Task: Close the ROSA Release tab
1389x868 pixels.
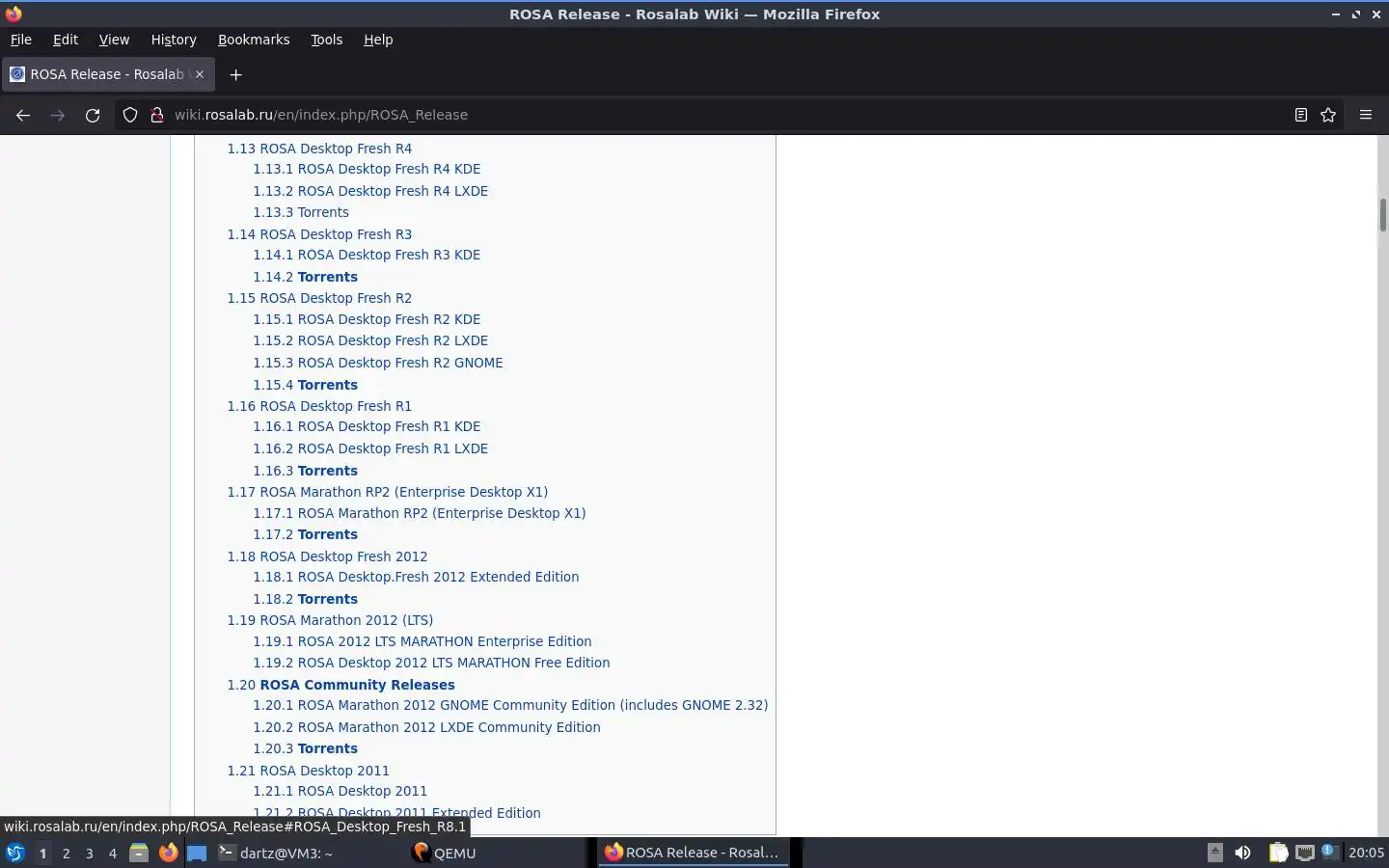Action: [x=200, y=74]
